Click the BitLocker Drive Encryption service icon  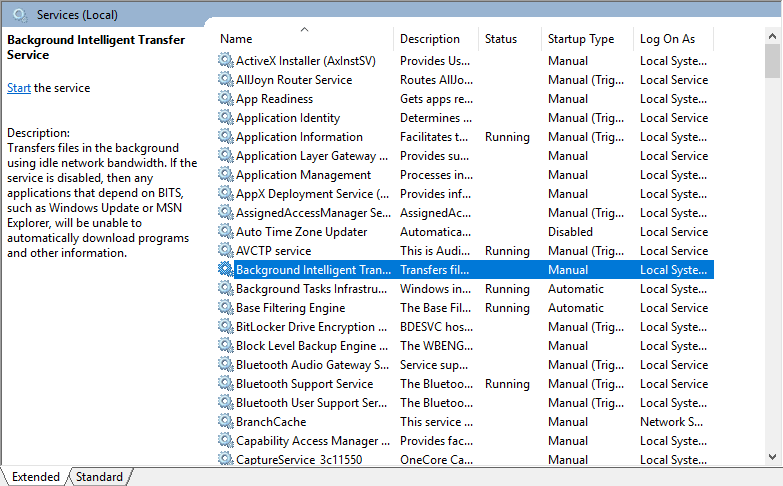pos(226,326)
